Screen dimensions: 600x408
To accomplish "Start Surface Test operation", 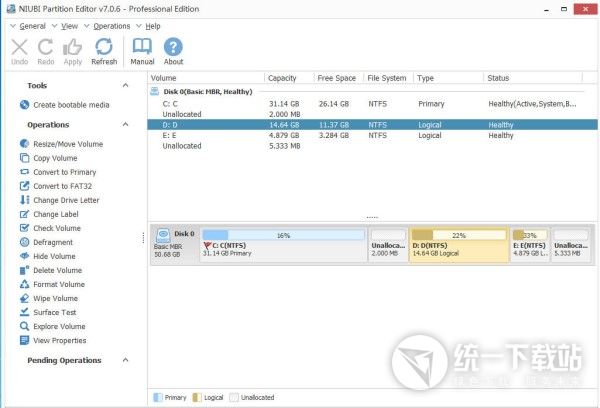I will [54, 312].
